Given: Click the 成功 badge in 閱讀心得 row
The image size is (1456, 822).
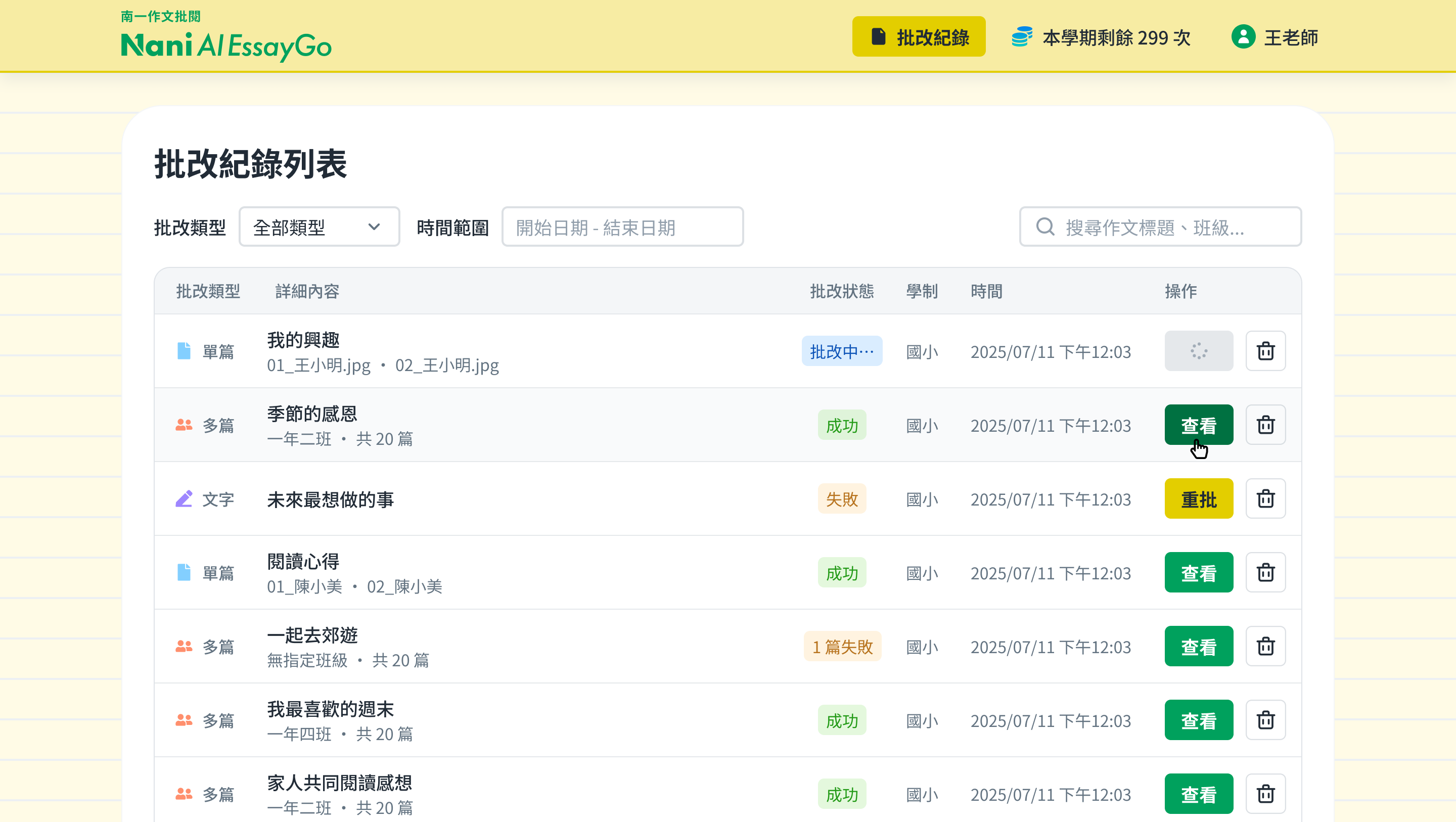Looking at the screenshot, I should [842, 573].
